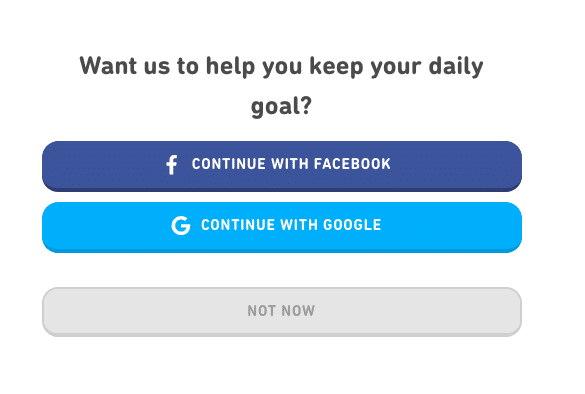Screen dimensions: 585x394
Task: Click the word 'GOOGLE' on the light blue button
Action: coord(352,225)
